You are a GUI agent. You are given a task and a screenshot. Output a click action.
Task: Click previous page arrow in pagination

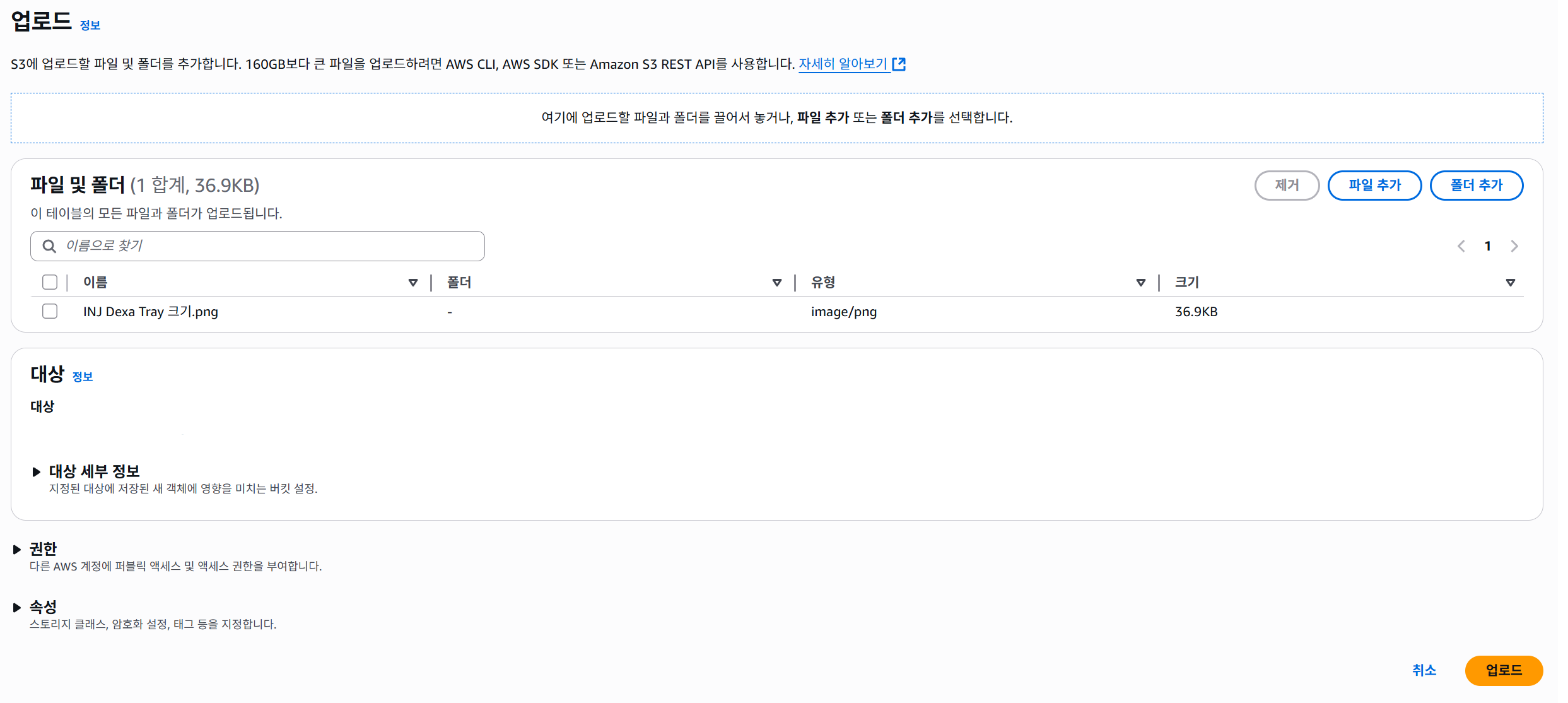(1461, 246)
